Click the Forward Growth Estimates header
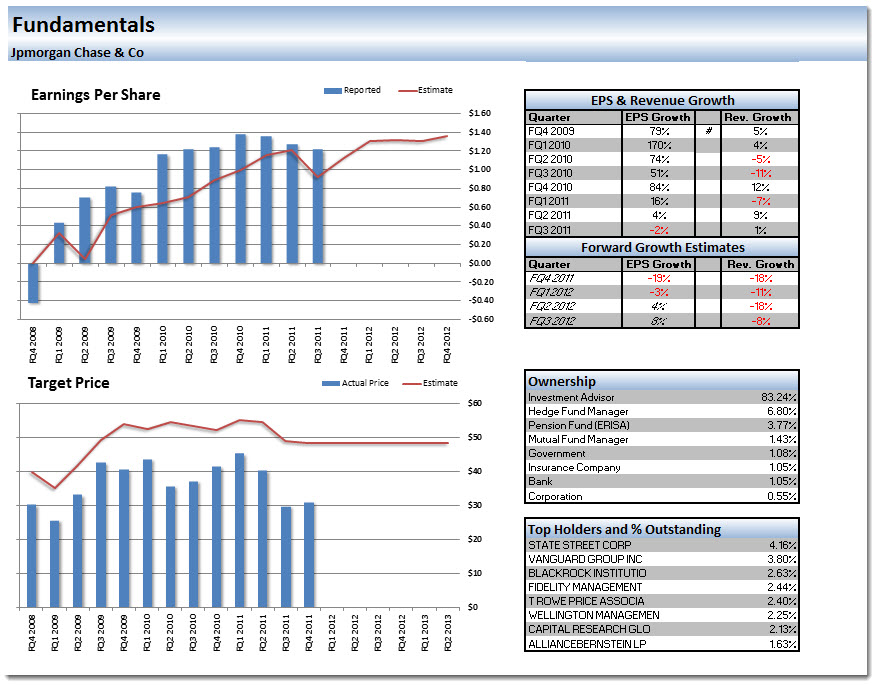 coord(662,248)
